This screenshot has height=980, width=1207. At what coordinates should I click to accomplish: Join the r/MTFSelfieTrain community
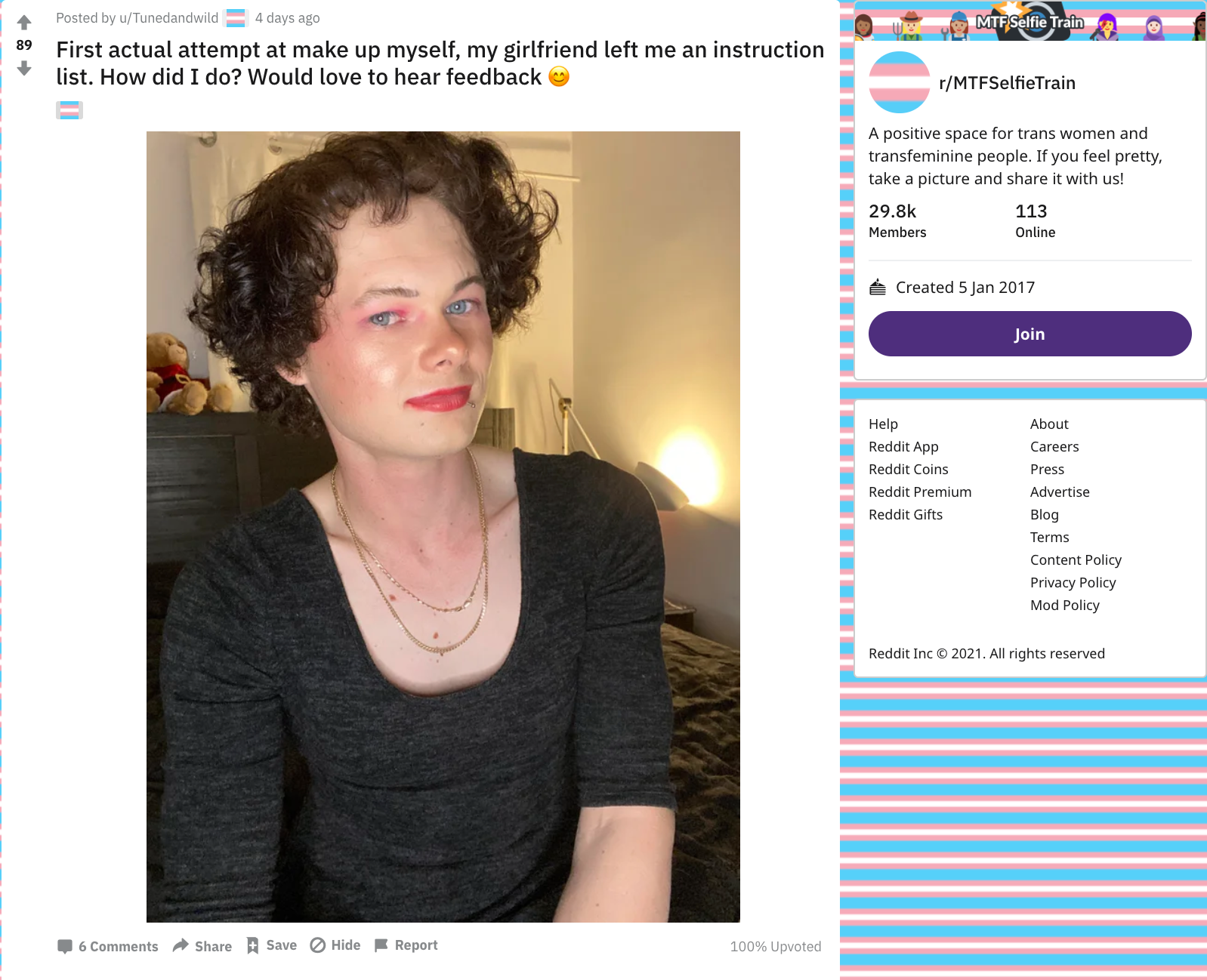(1029, 334)
